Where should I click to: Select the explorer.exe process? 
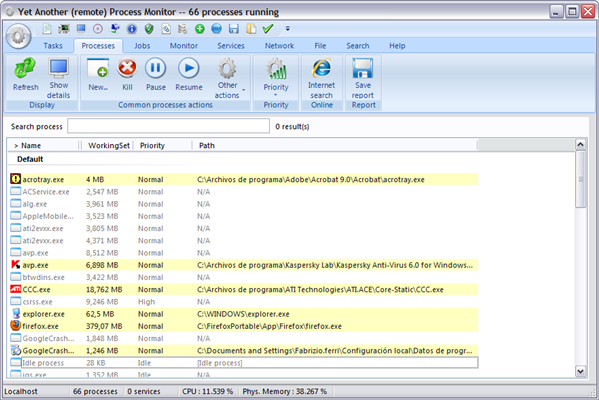pos(243,314)
